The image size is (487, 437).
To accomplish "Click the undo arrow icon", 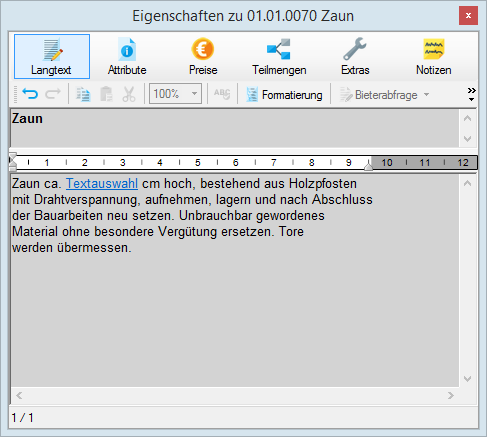I will coord(30,94).
